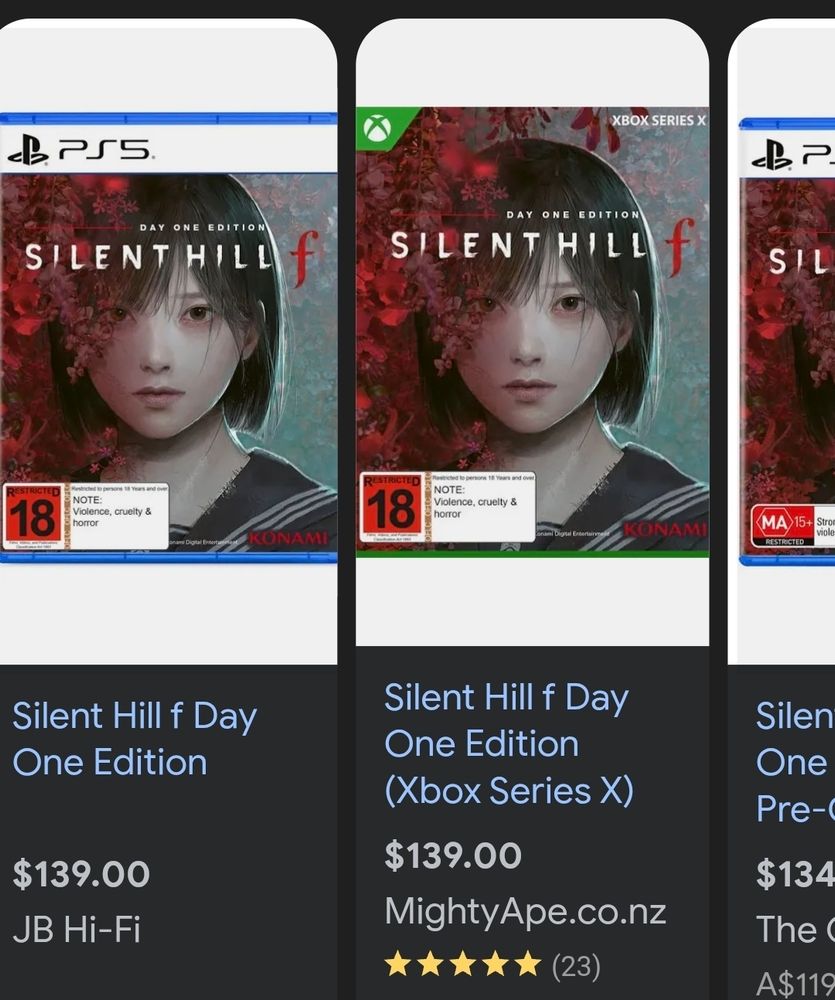Click the green Xbox logo on the middle cover

[x=377, y=128]
